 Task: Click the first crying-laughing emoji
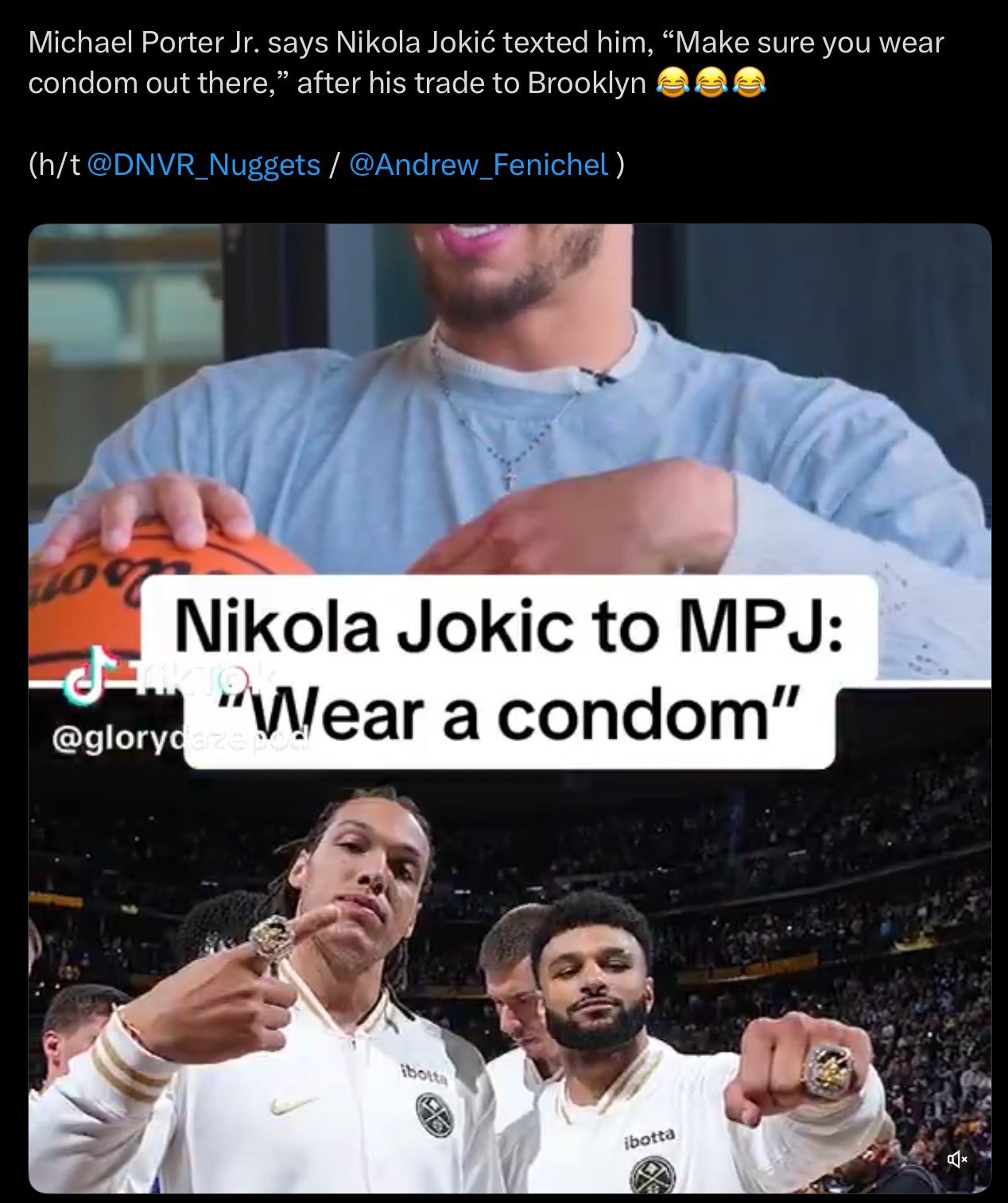click(x=673, y=83)
